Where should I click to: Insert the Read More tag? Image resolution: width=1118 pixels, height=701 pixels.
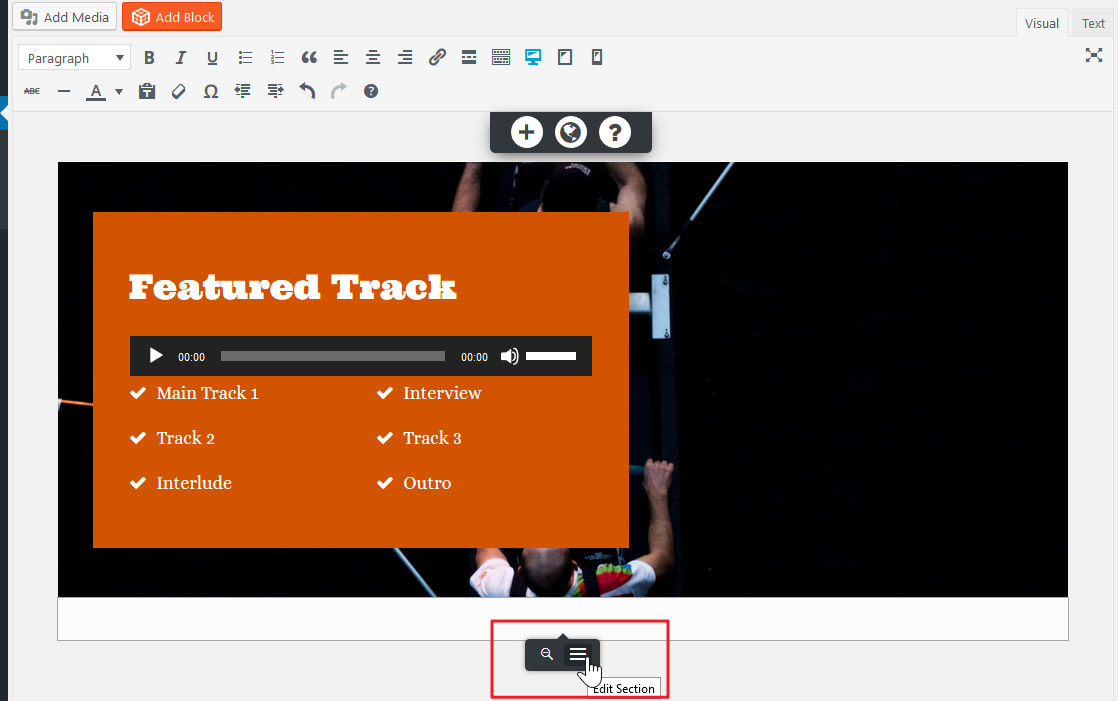[468, 58]
